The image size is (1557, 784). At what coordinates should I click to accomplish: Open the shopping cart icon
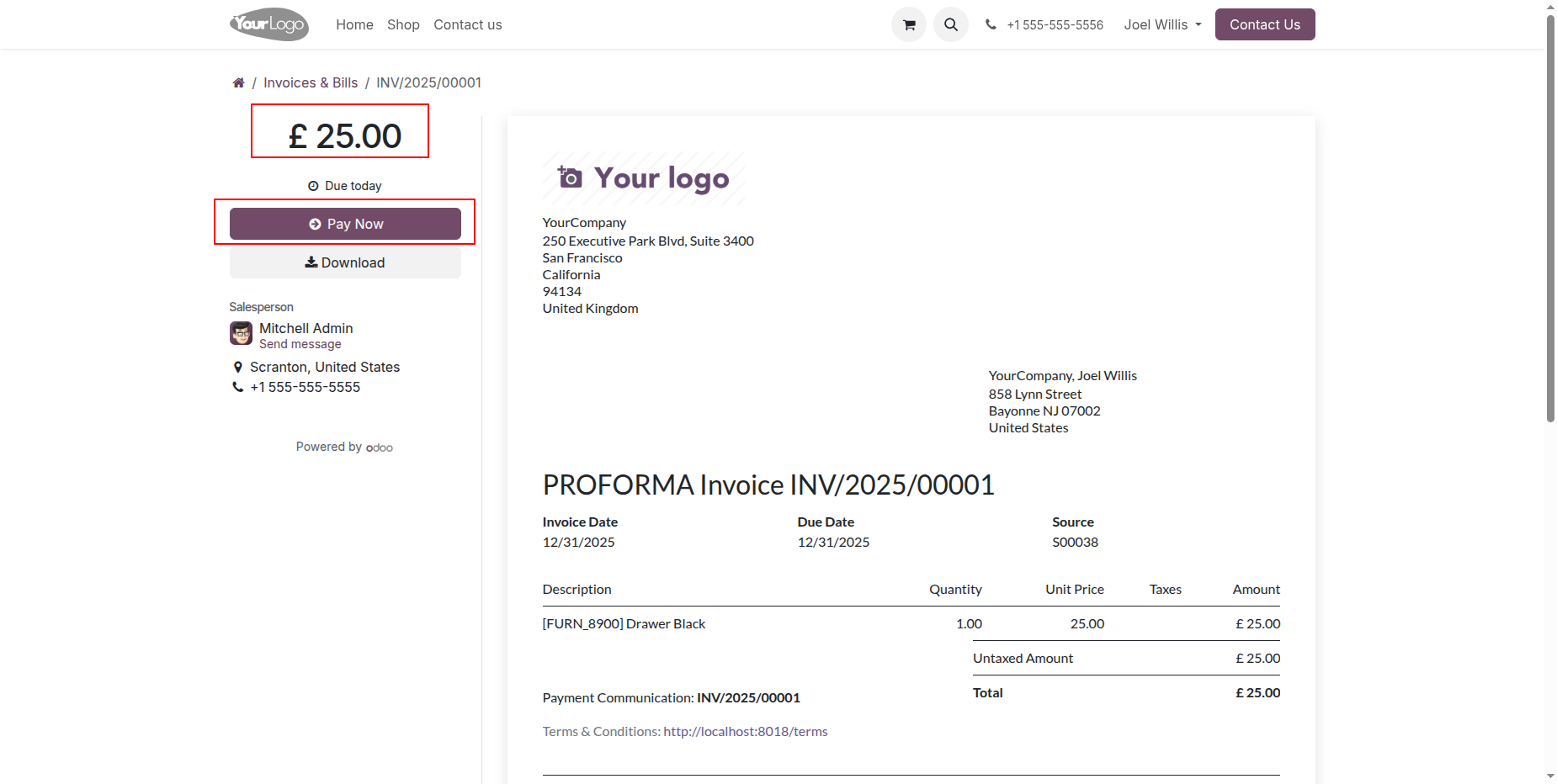point(908,25)
